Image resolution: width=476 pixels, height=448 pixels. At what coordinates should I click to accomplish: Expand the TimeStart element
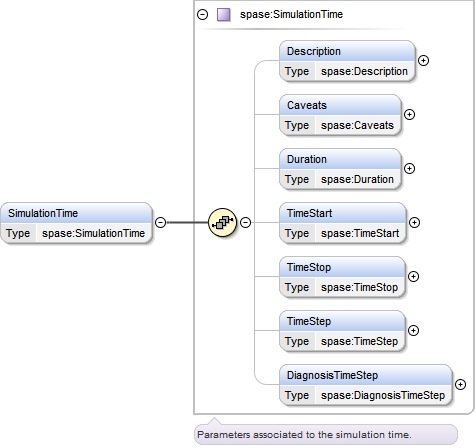pyautogui.click(x=414, y=222)
